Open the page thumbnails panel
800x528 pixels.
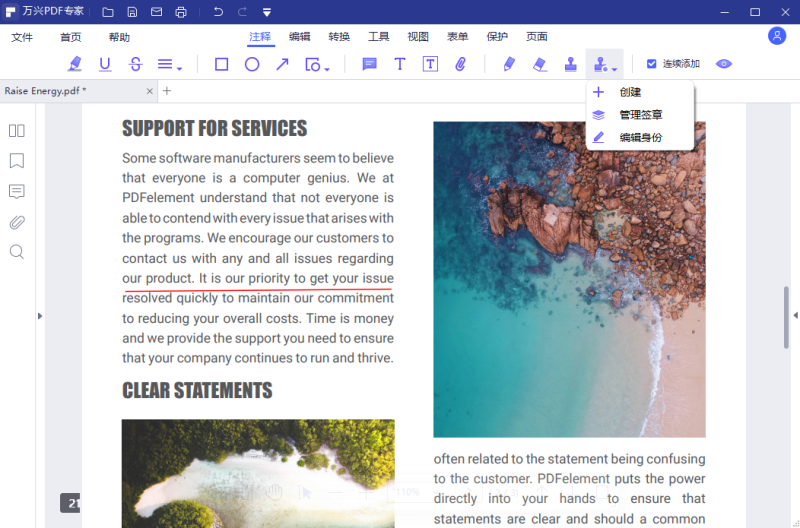(17, 131)
